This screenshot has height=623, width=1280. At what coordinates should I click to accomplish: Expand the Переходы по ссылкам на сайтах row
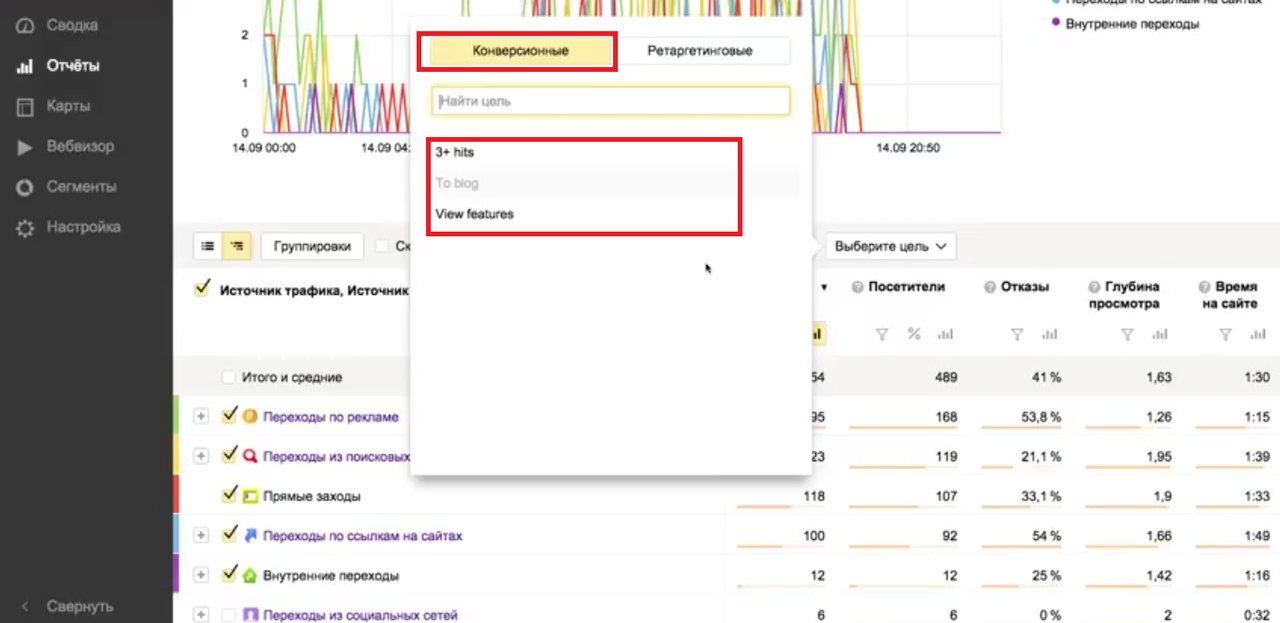click(x=201, y=536)
